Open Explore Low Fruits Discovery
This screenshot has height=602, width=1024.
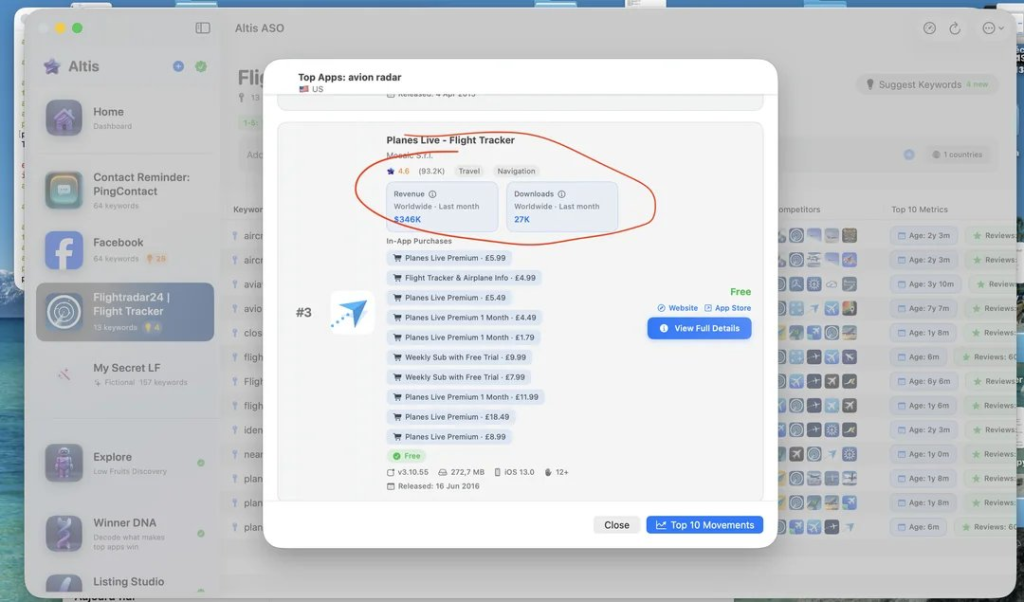(x=124, y=463)
